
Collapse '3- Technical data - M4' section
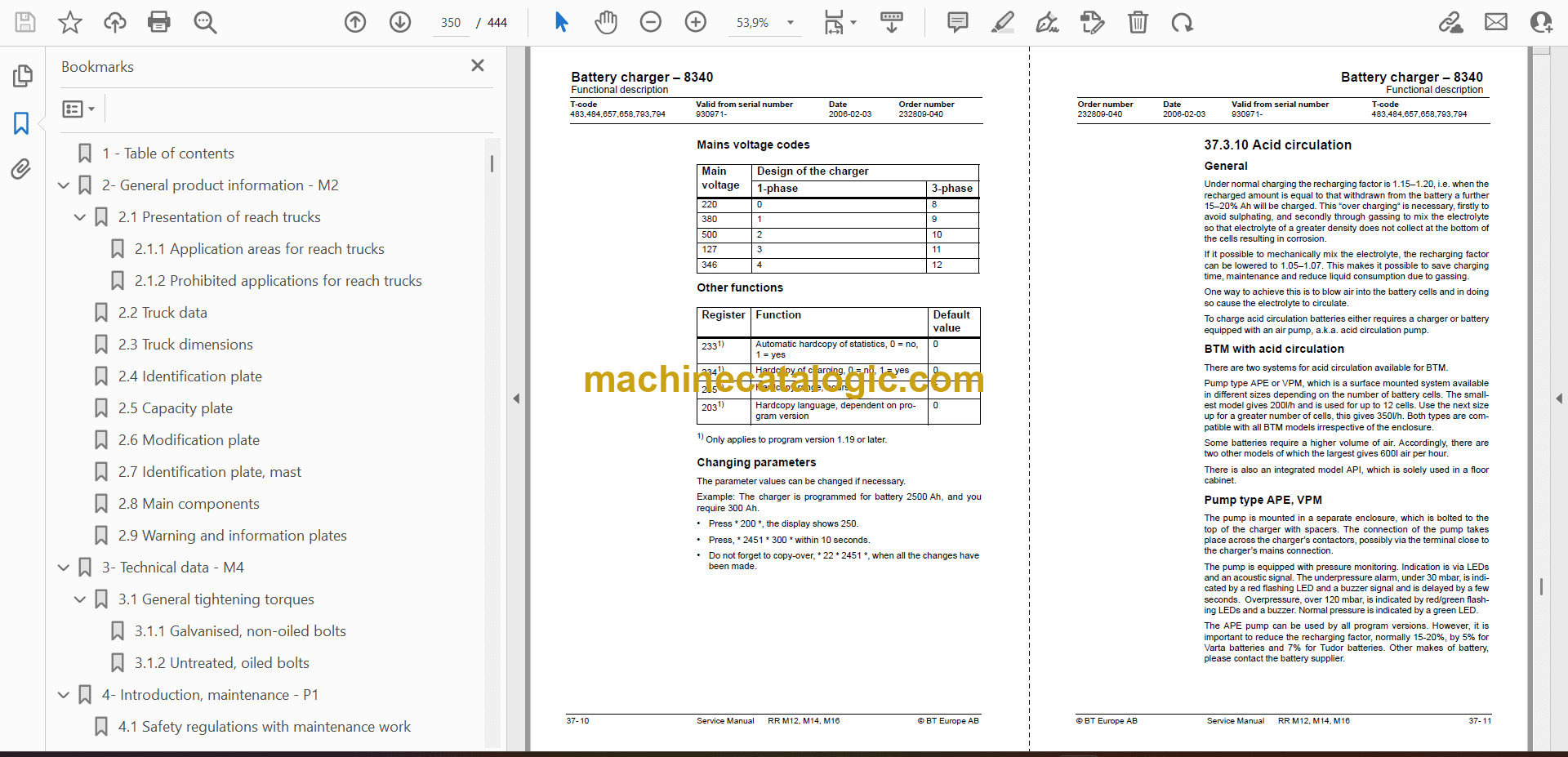[64, 568]
